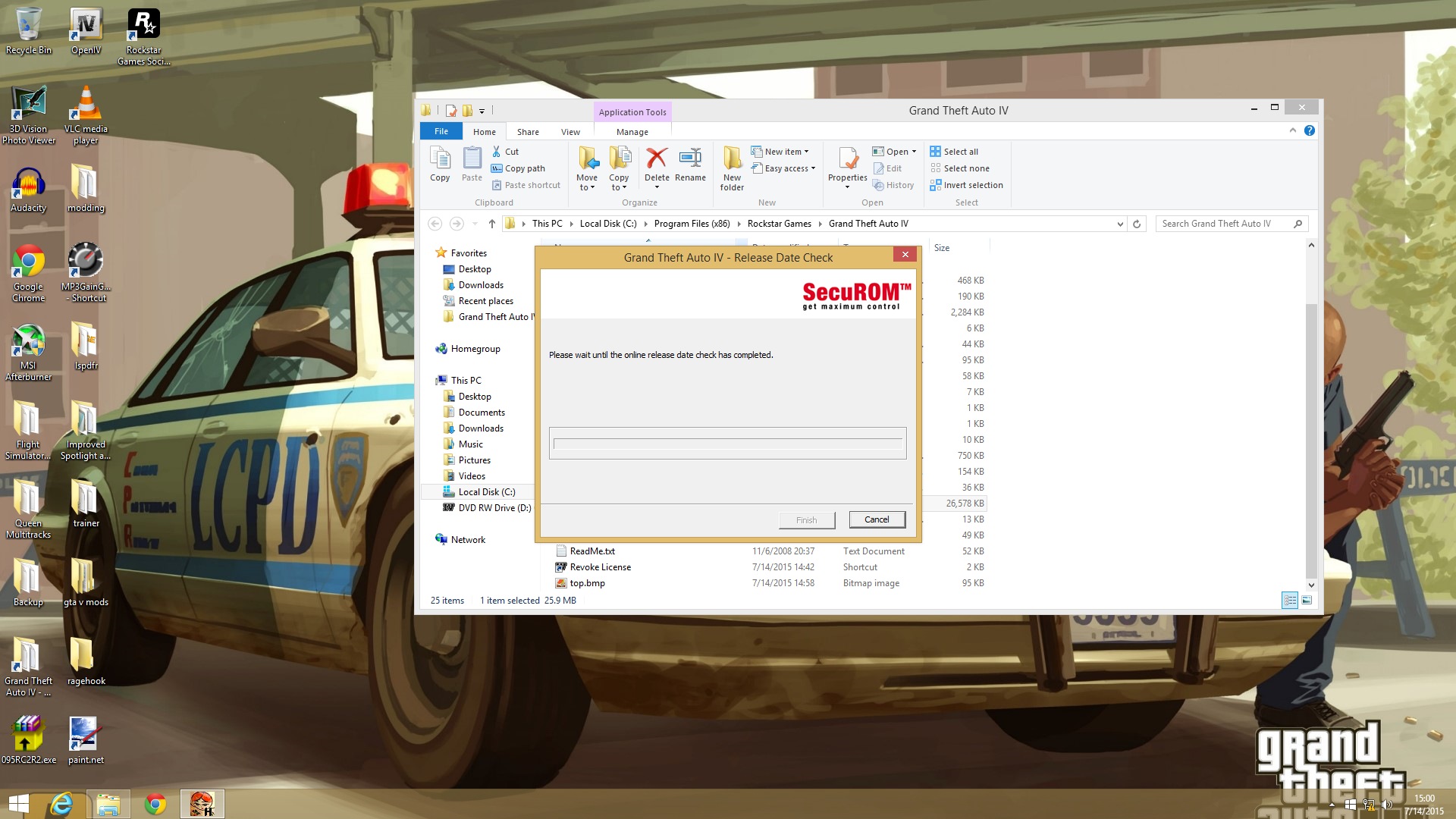Click Internet Explorer in the taskbar
Screen dimensions: 1456x819
click(61, 804)
